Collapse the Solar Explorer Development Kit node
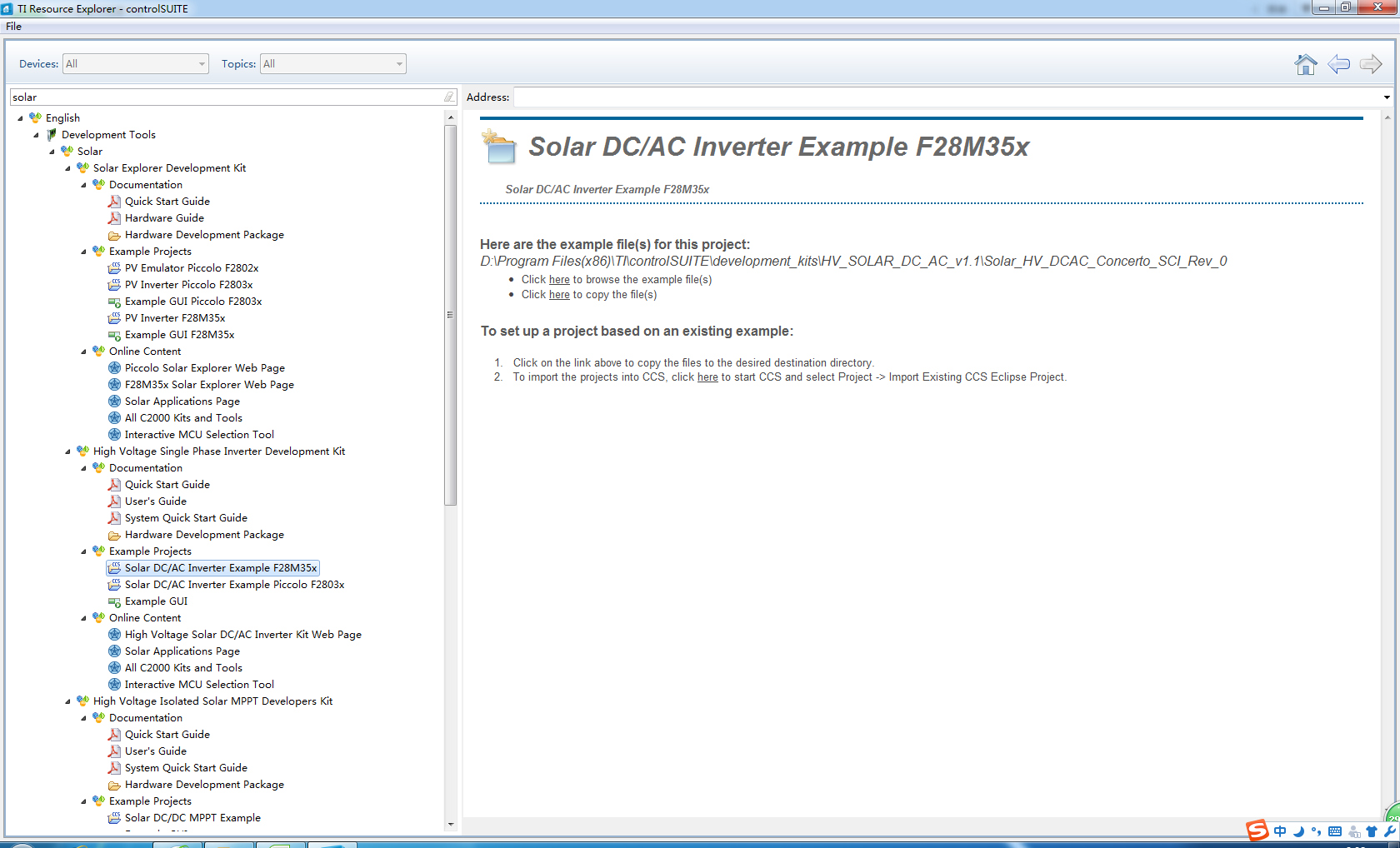The image size is (1400, 848). tap(67, 168)
